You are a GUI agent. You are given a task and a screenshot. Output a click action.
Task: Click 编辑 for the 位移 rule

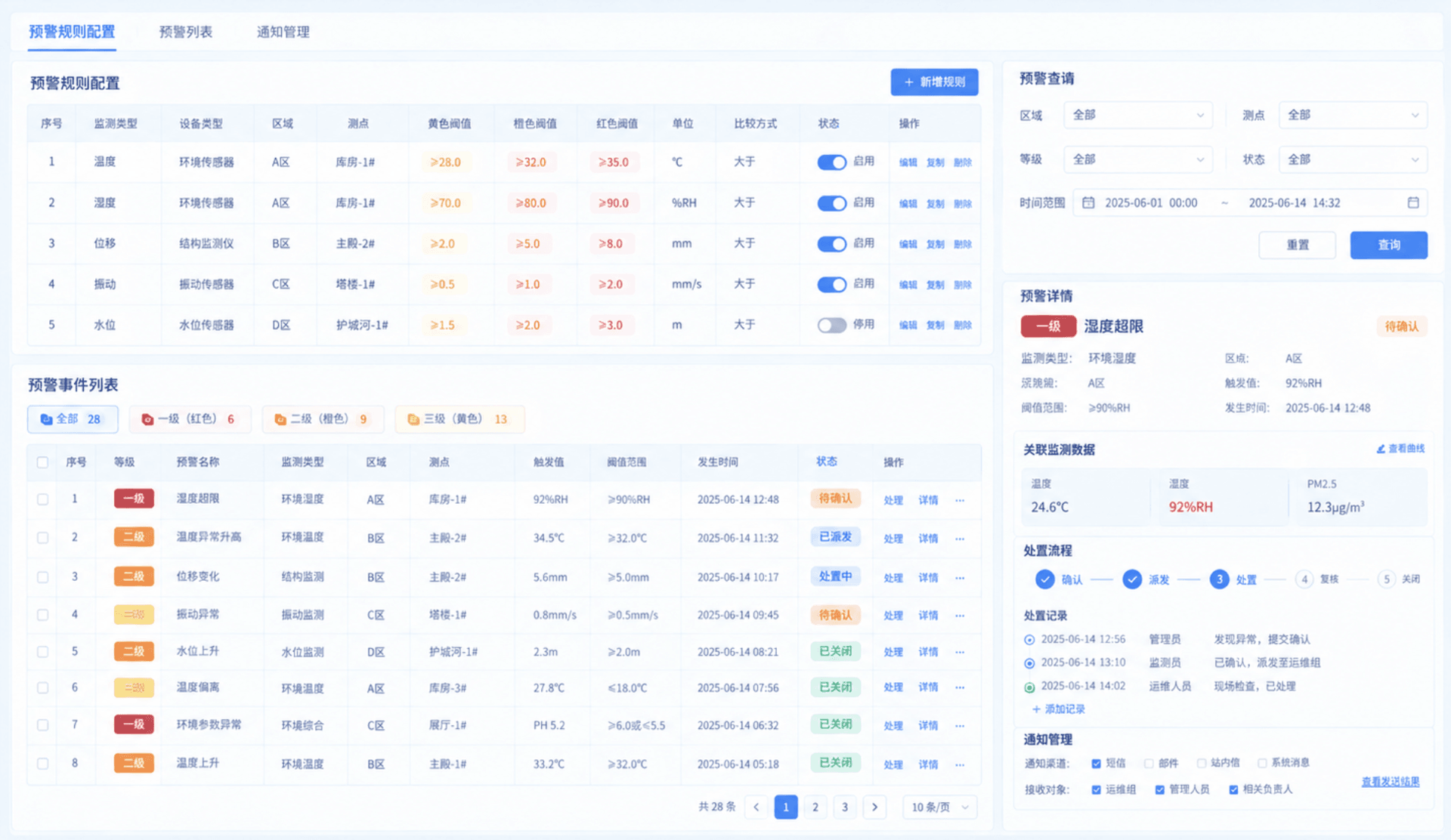tap(908, 244)
